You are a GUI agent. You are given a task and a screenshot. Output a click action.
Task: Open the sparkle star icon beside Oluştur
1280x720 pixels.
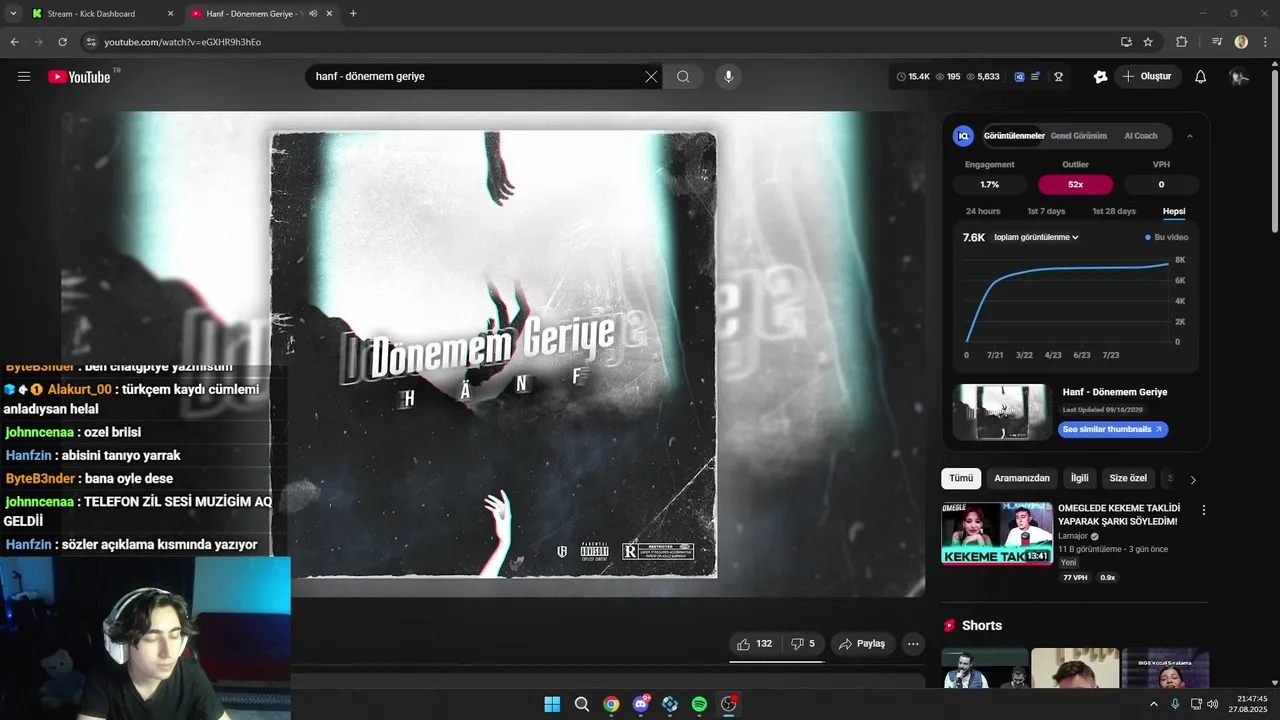(x=1100, y=77)
